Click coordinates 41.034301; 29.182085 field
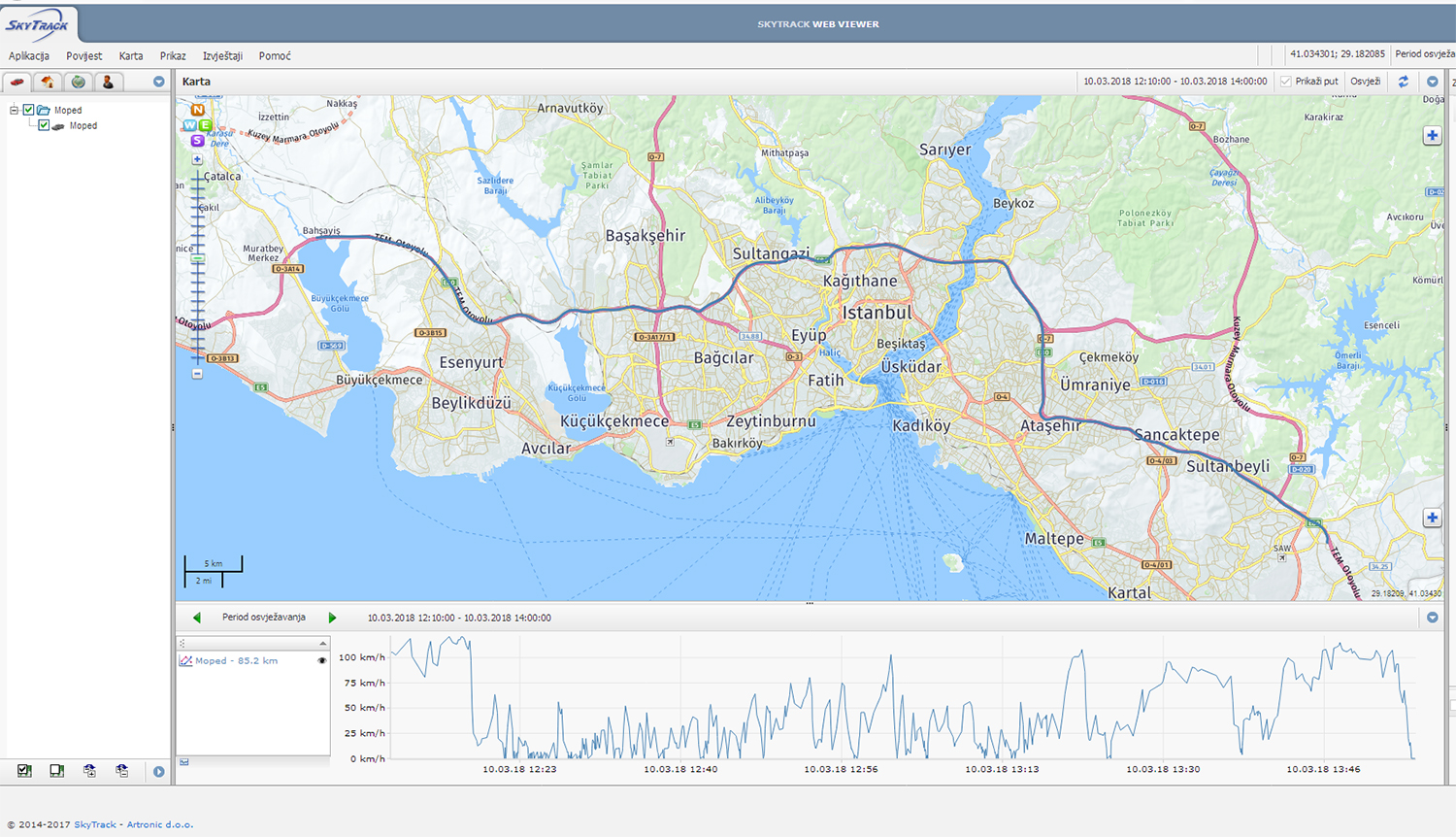Image resolution: width=1456 pixels, height=837 pixels. (1338, 54)
